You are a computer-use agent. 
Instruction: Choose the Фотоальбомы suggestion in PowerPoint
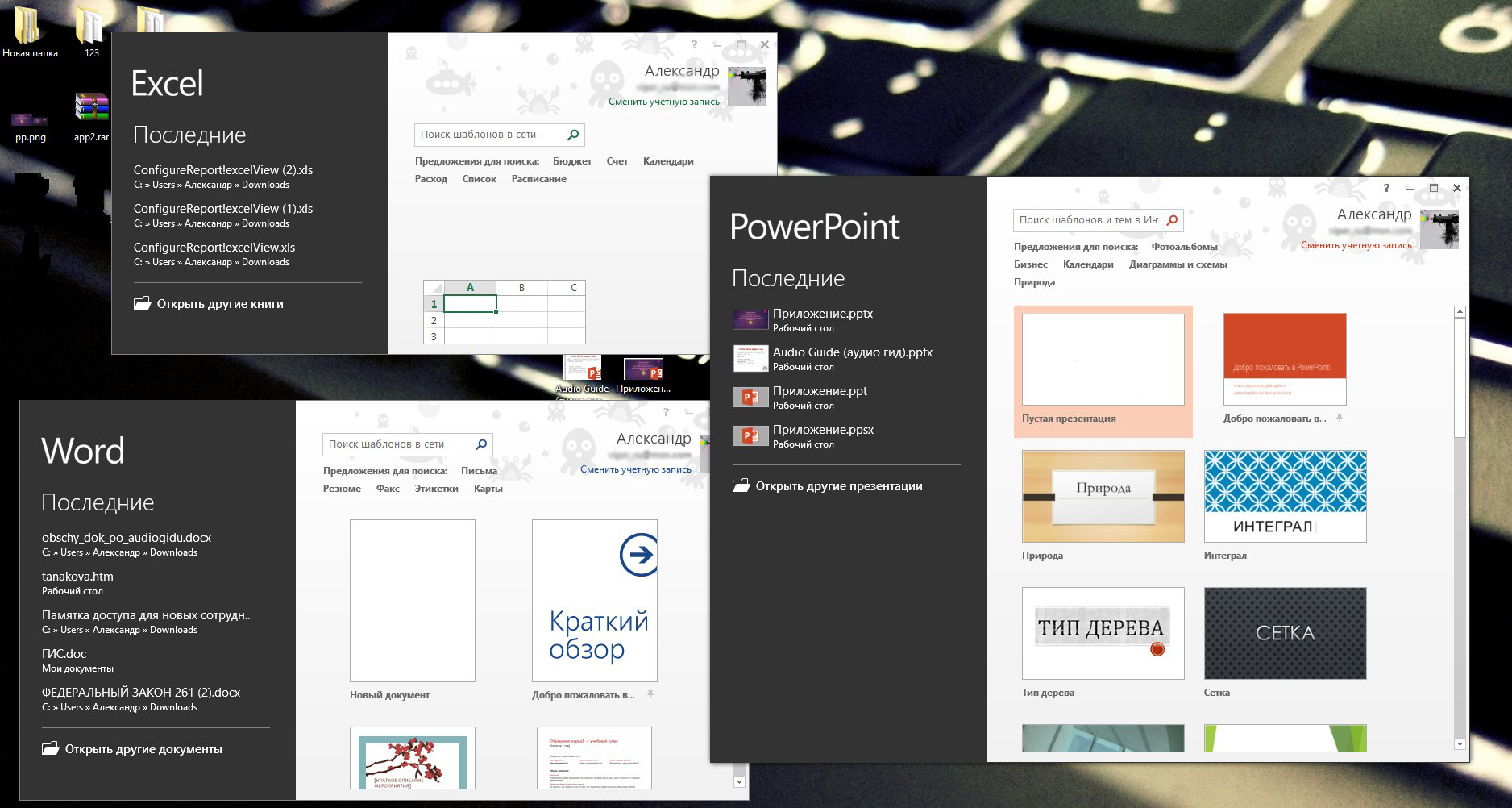point(1184,247)
